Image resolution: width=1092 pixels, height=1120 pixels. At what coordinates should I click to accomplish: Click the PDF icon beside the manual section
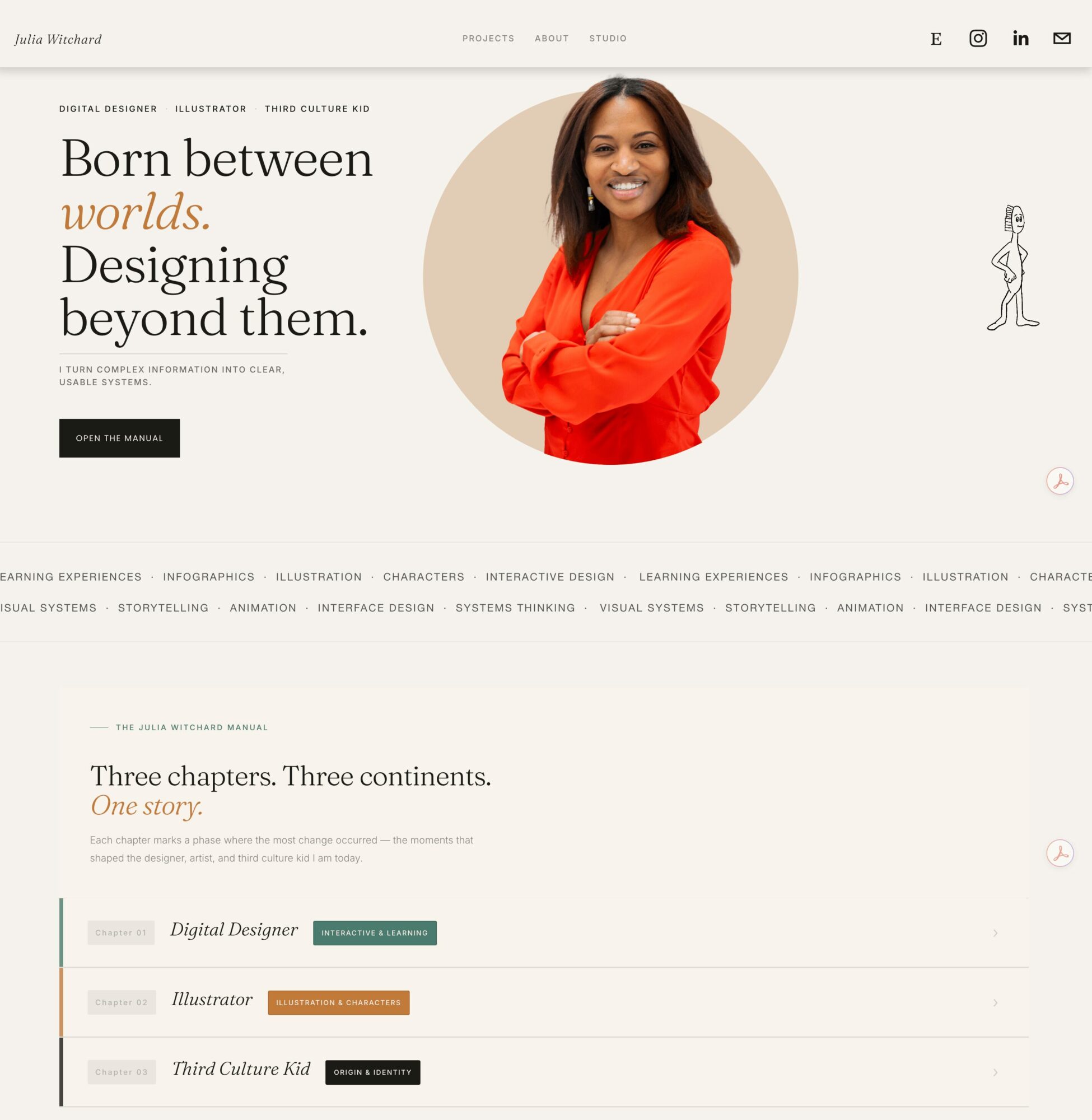(x=1060, y=853)
